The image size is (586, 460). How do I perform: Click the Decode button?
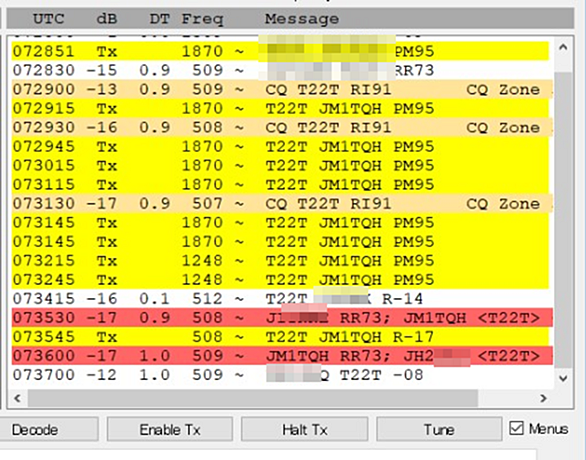pos(49,429)
